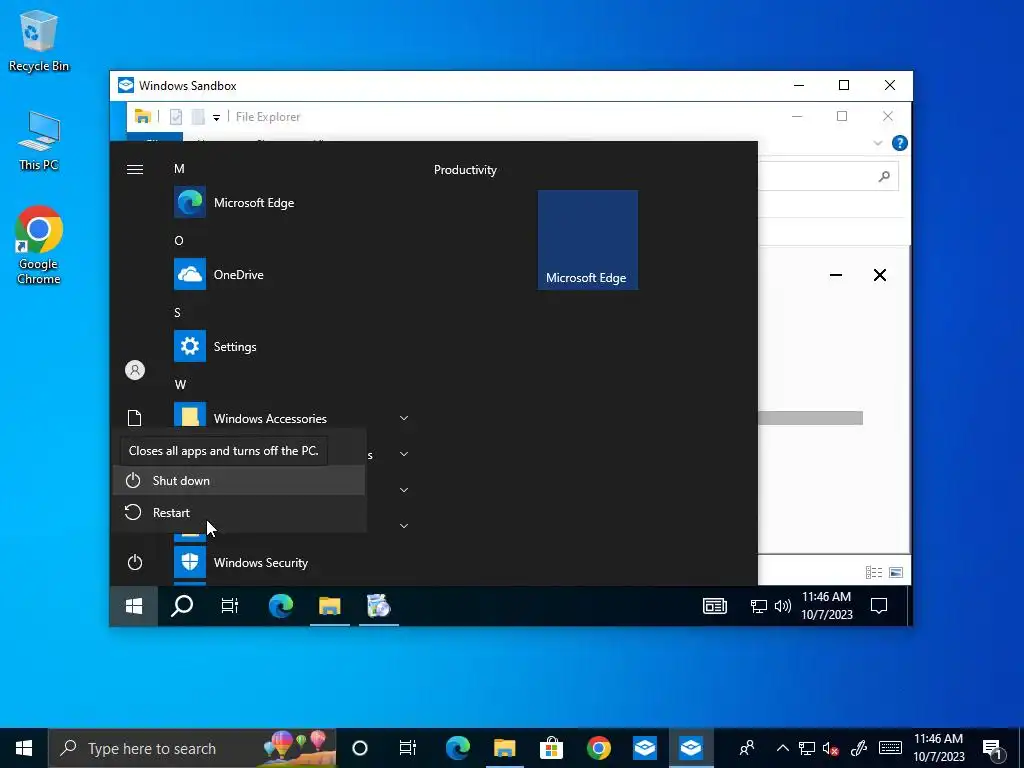Viewport: 1024px width, 768px height.
Task: Click the sandbox Start button
Action: click(x=134, y=607)
